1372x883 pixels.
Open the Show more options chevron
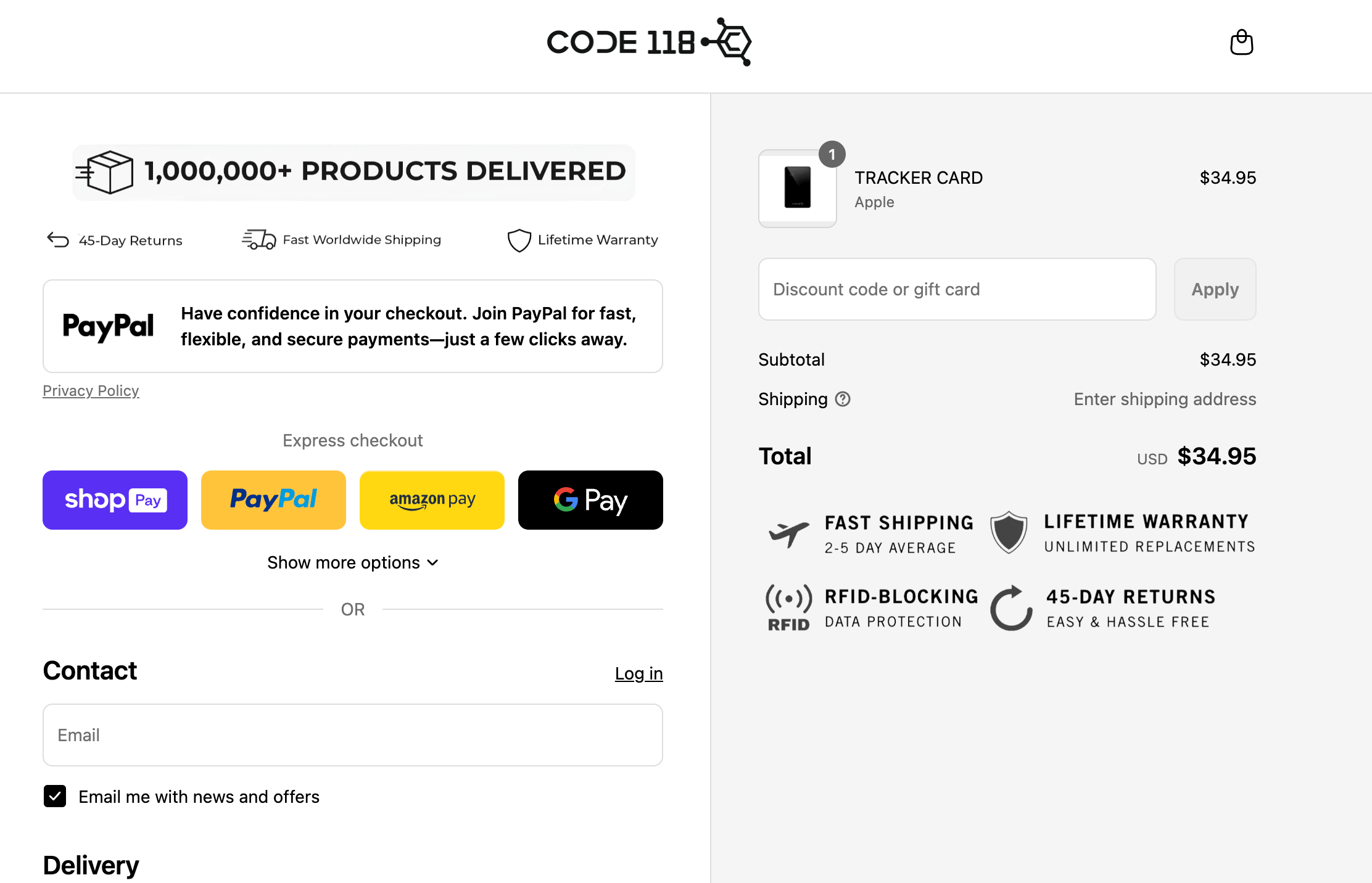coord(432,562)
